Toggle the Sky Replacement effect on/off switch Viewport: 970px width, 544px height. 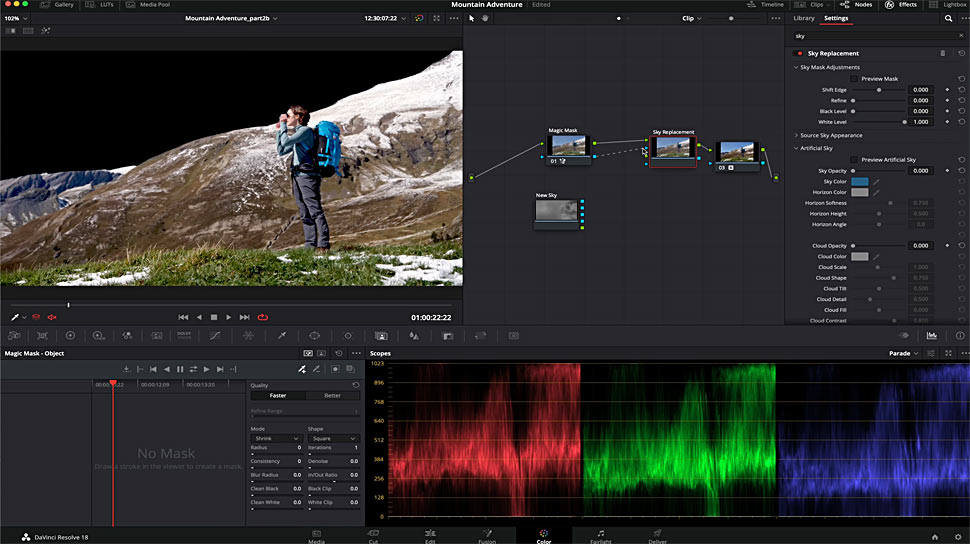tap(798, 53)
